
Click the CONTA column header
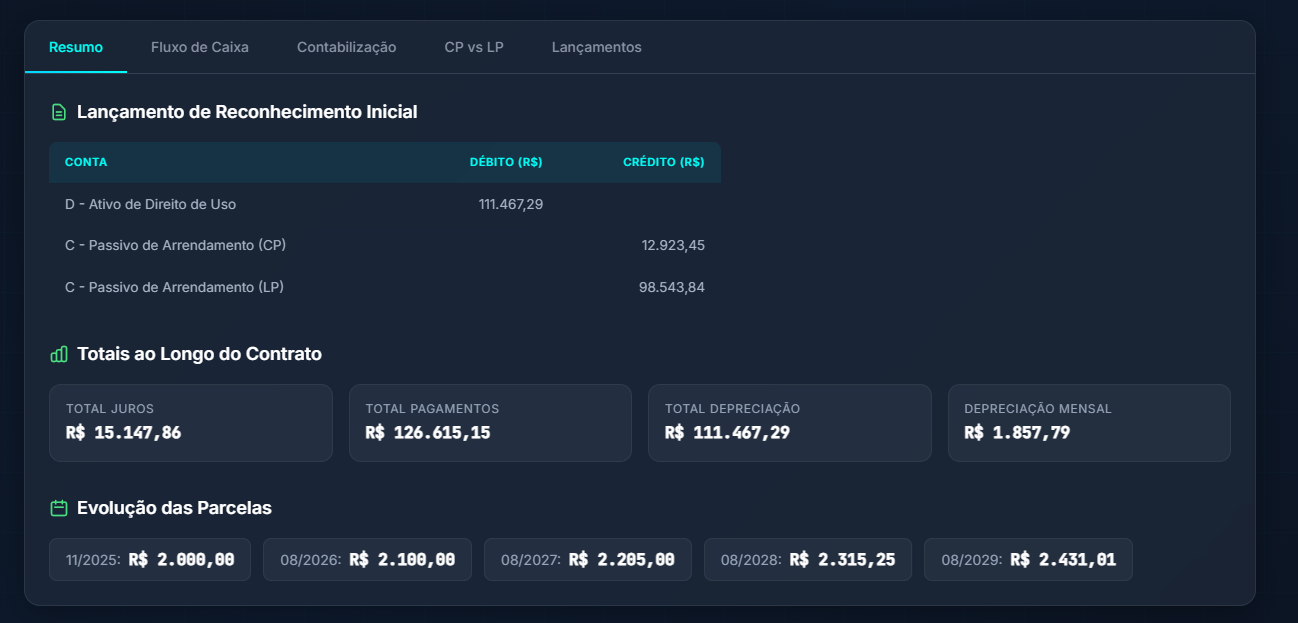pyautogui.click(x=86, y=162)
